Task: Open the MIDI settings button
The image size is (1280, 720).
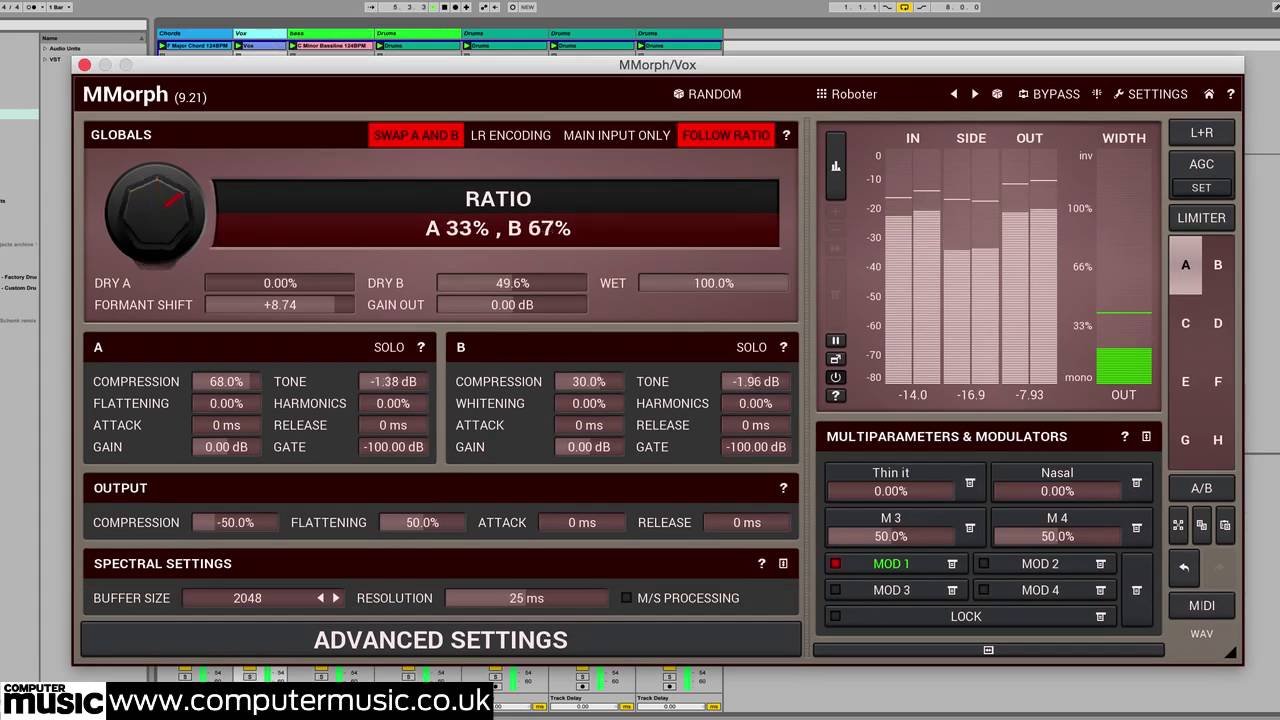Action: click(x=1201, y=605)
